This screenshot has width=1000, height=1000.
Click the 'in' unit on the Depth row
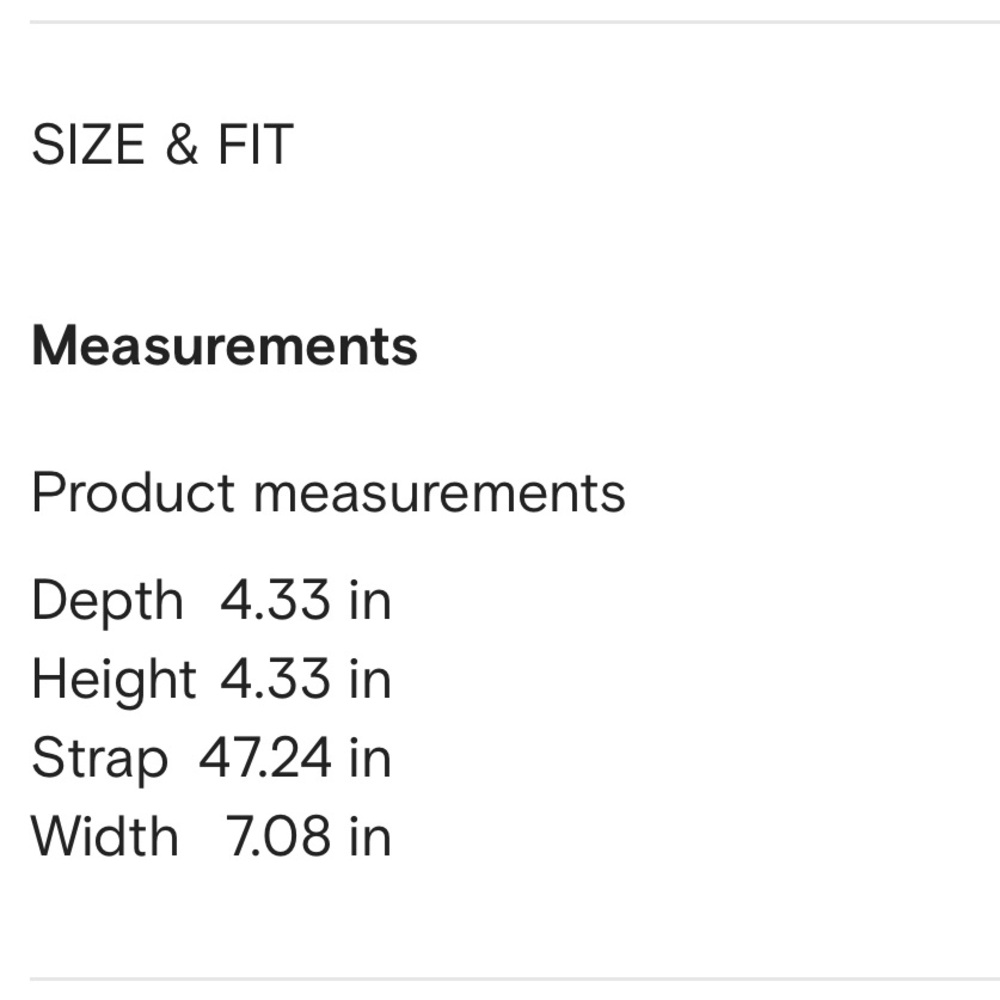coord(370,599)
